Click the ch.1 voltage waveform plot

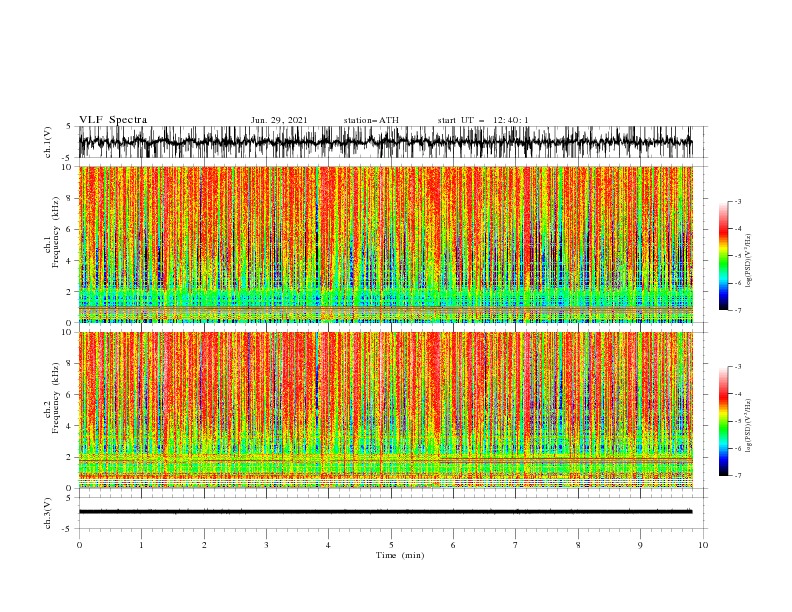pos(385,142)
